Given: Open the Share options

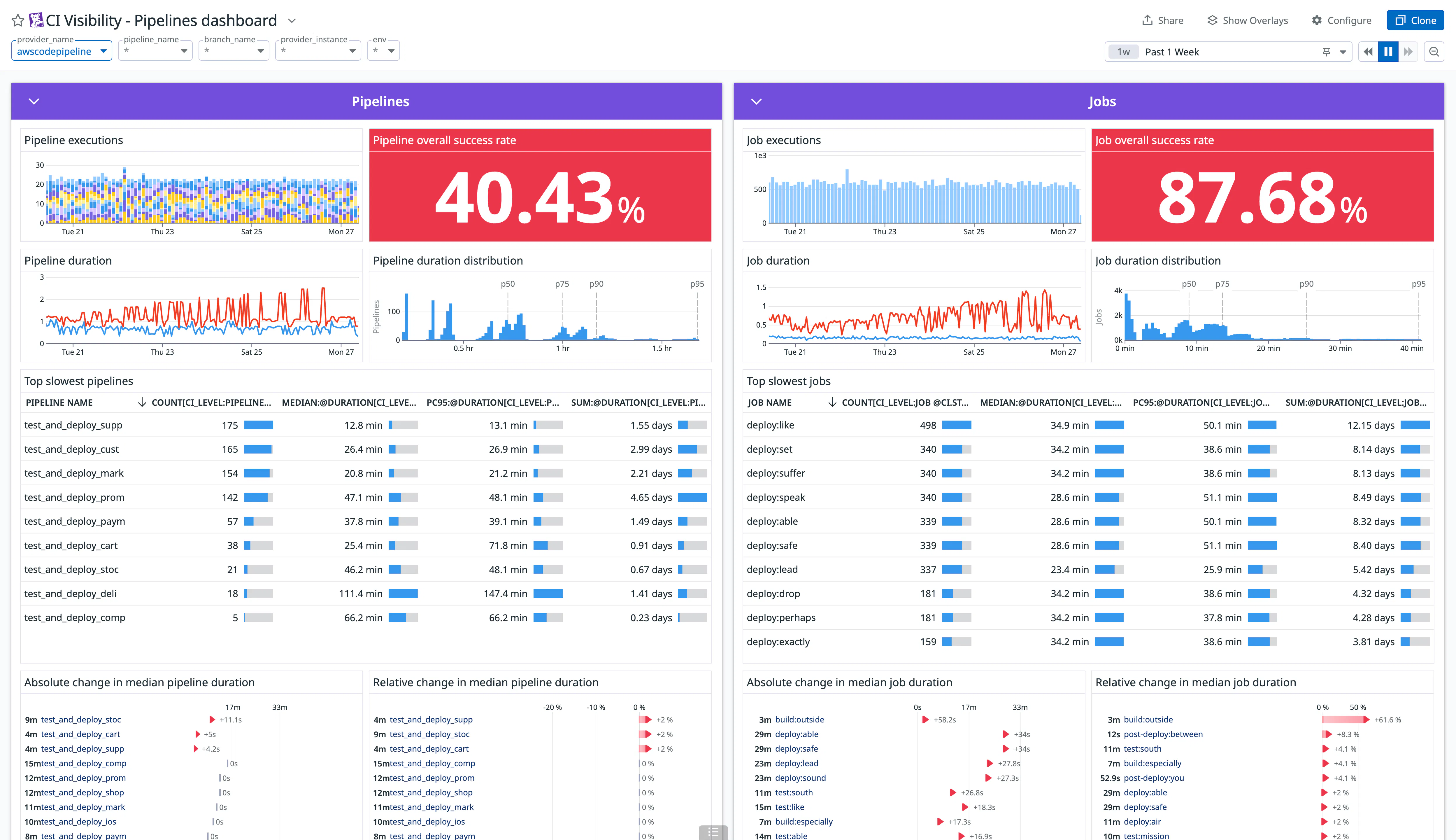Looking at the screenshot, I should (1162, 20).
